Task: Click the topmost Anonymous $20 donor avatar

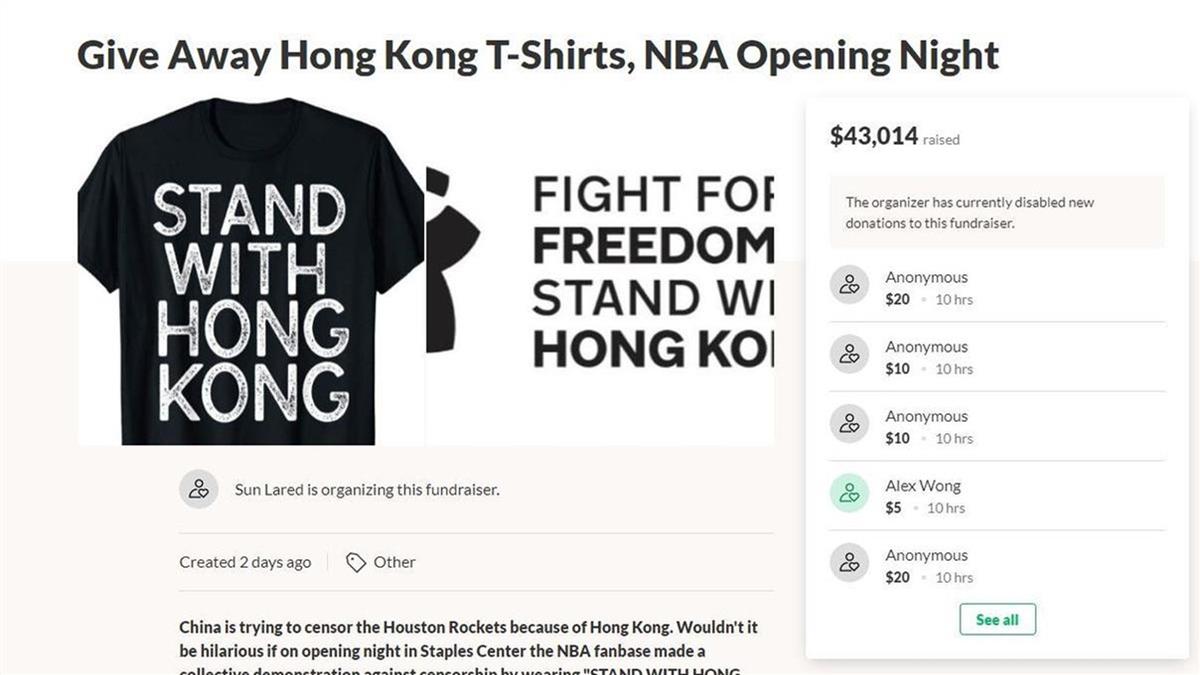Action: pos(849,285)
